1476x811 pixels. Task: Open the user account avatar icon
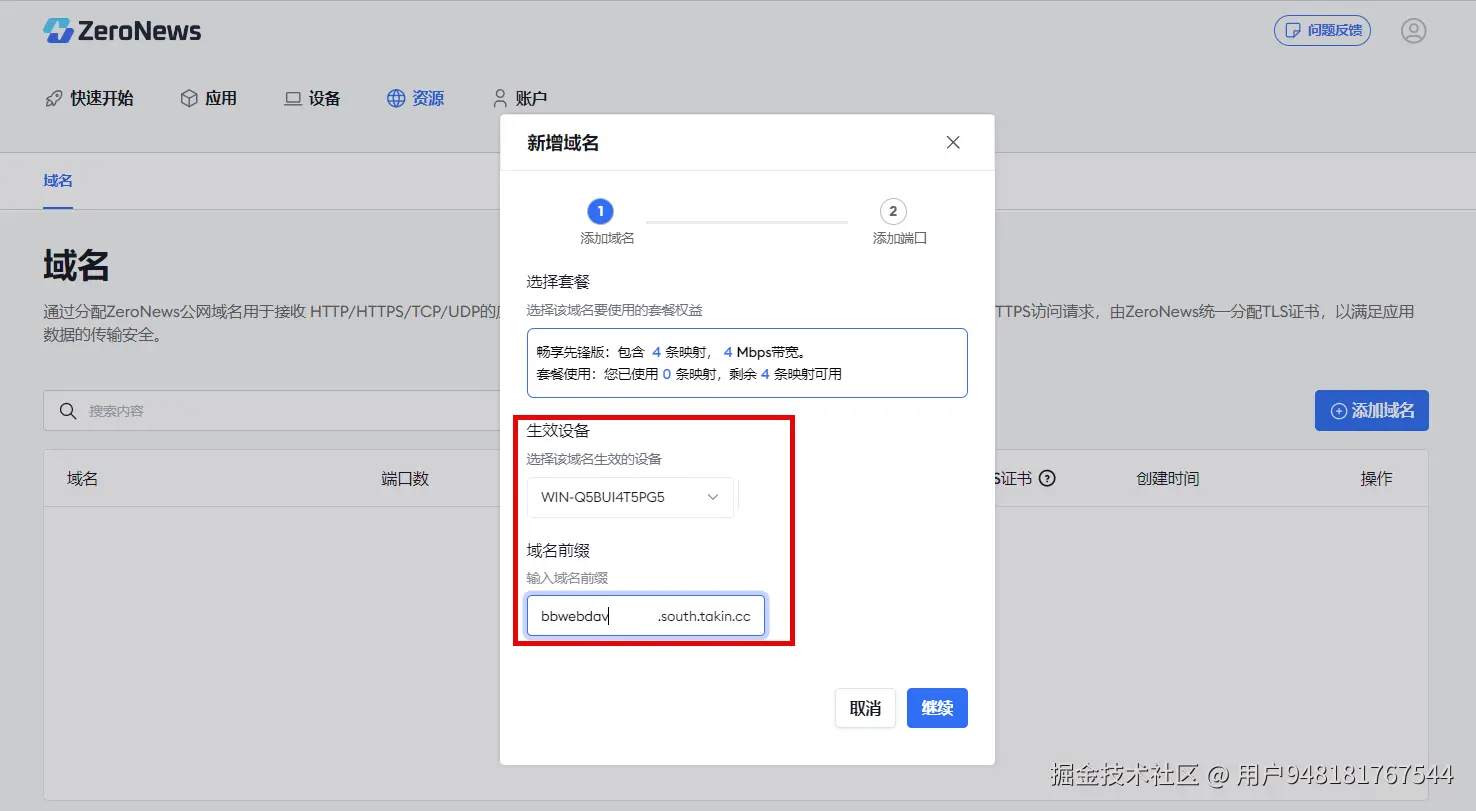[1413, 31]
